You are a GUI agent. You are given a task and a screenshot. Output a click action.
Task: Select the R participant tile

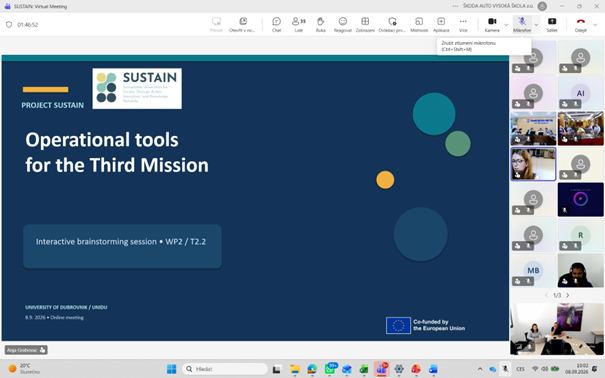(580, 235)
